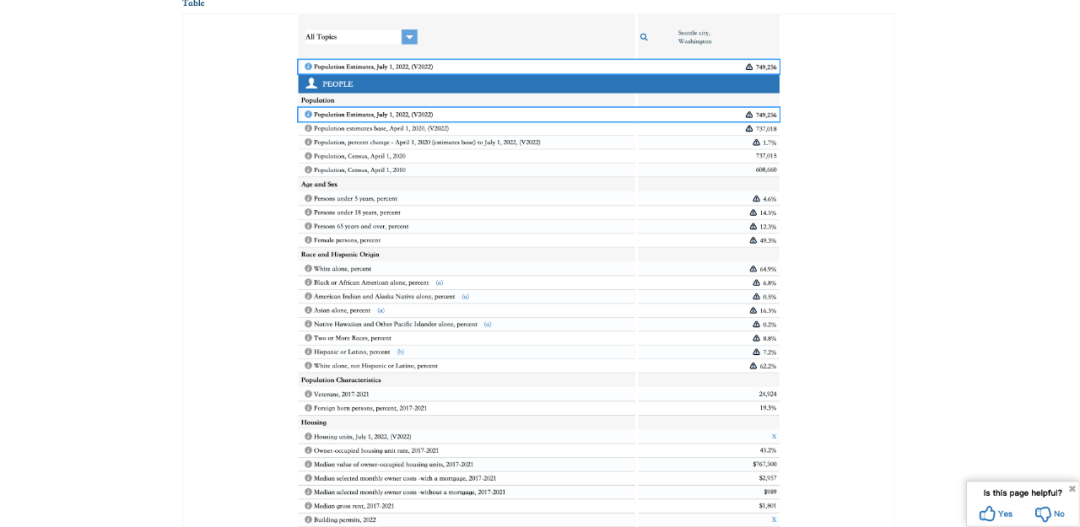
Task: Click the PEOPLE person icon in blue header
Action: [x=311, y=84]
